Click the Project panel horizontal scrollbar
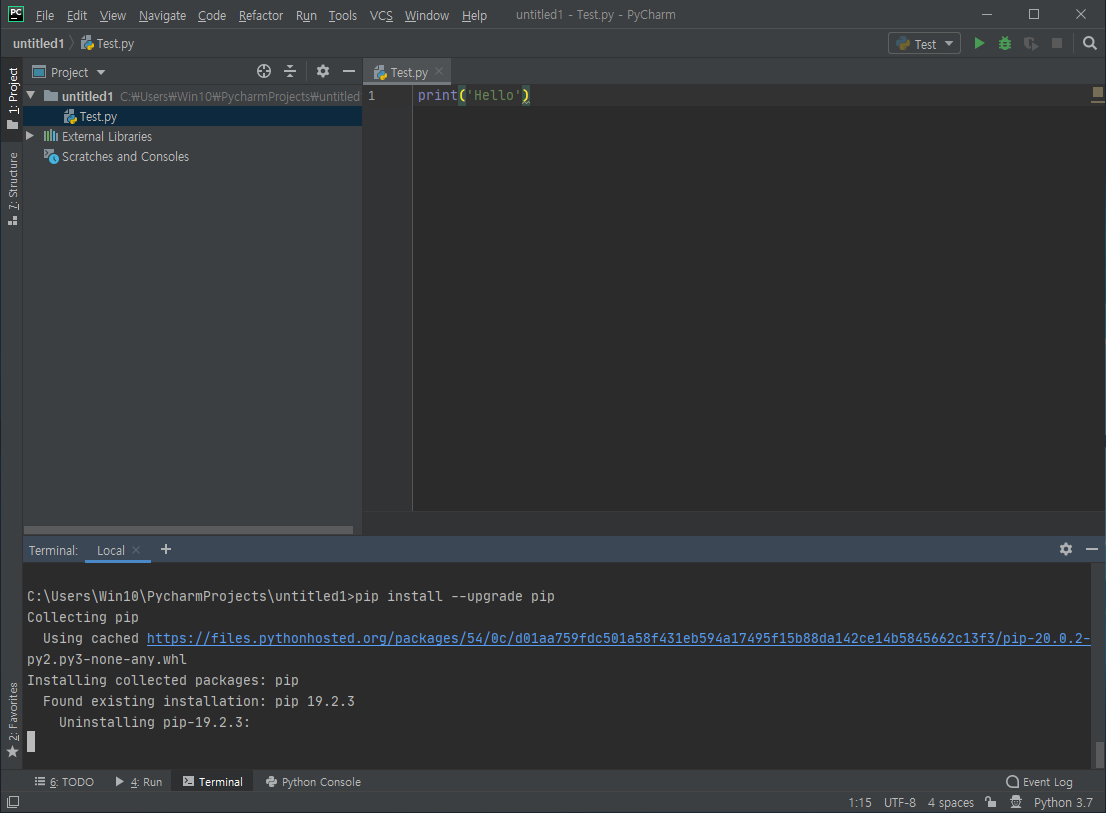This screenshot has width=1106, height=813. click(x=188, y=530)
